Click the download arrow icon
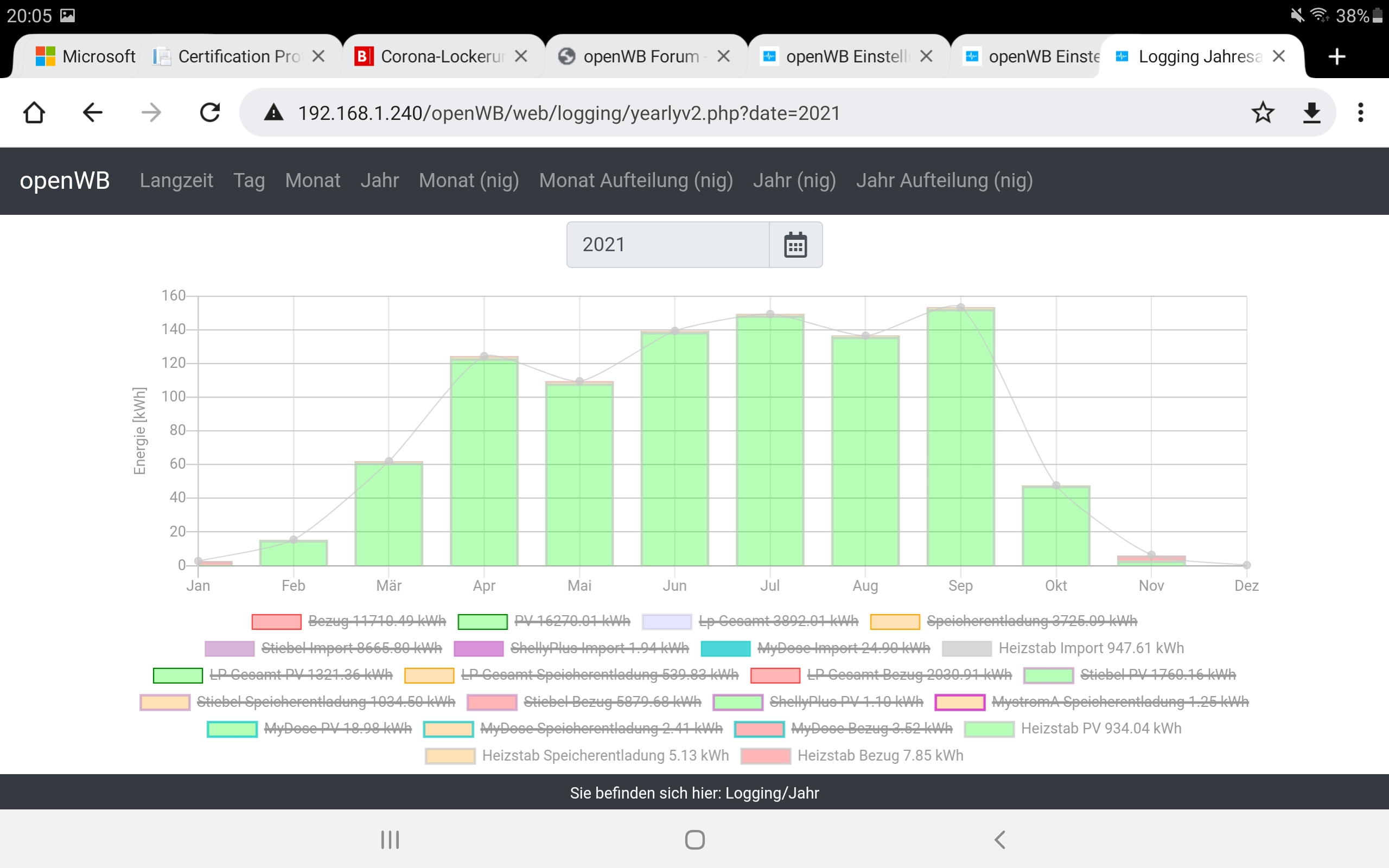This screenshot has width=1389, height=868. pyautogui.click(x=1311, y=112)
